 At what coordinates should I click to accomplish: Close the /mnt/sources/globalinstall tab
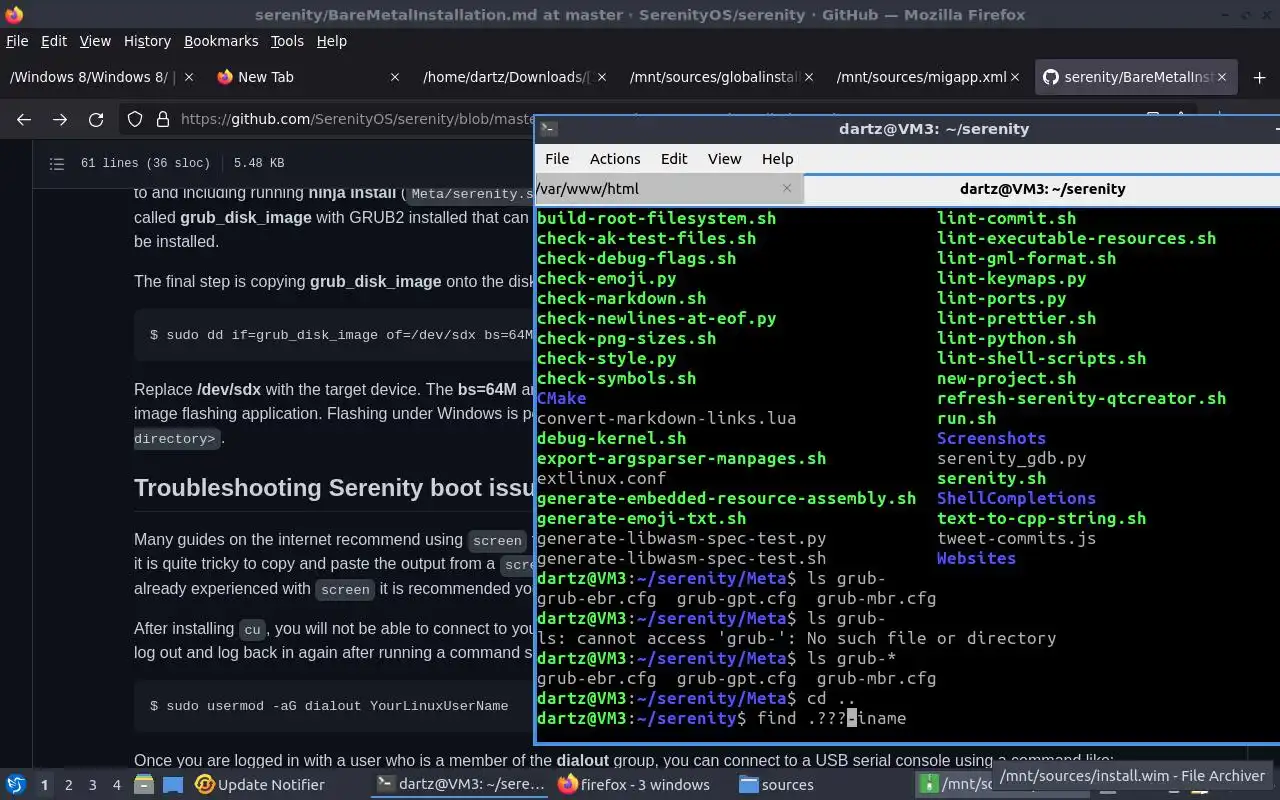click(x=809, y=77)
